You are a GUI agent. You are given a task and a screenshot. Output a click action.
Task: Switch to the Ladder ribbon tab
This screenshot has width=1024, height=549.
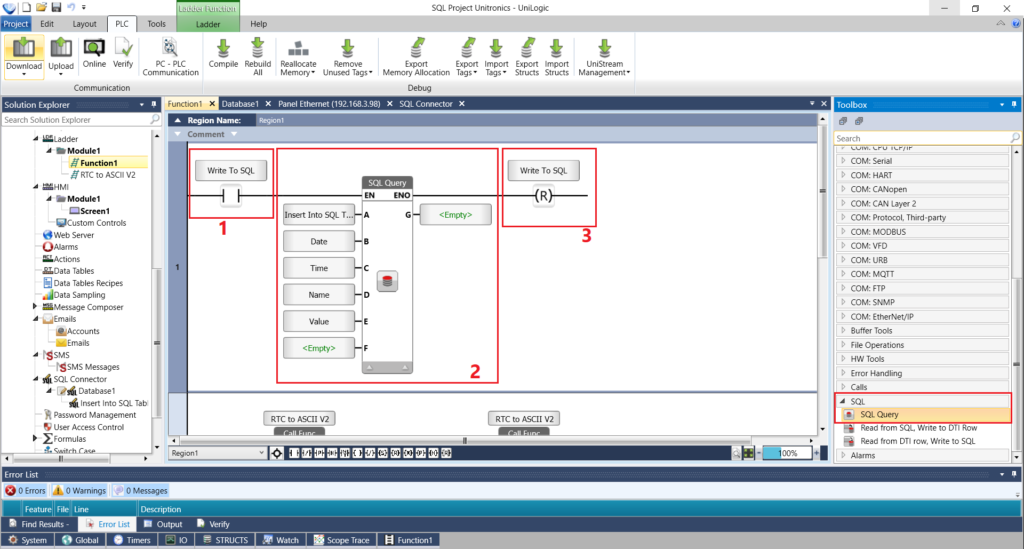click(x=208, y=24)
